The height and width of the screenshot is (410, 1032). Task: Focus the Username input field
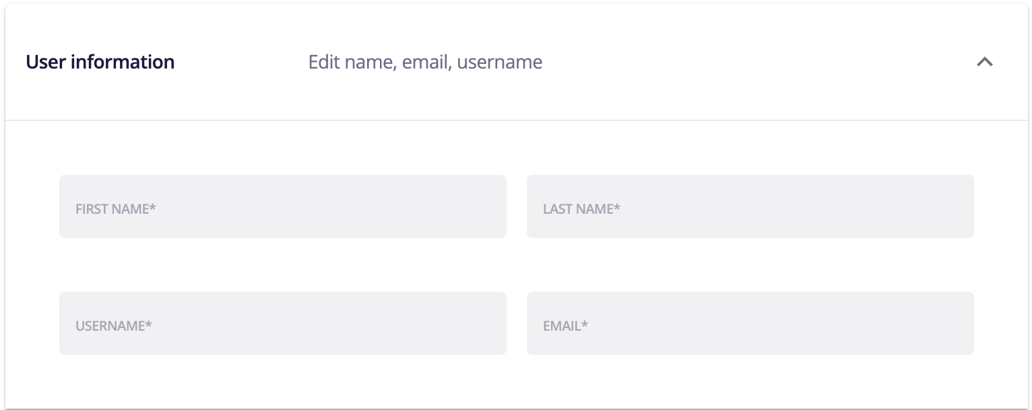click(282, 323)
